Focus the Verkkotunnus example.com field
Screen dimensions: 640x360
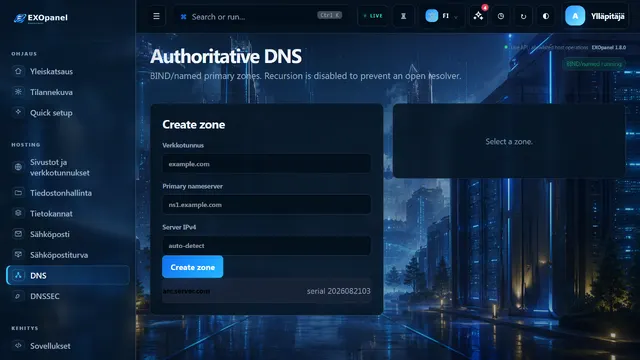coord(267,164)
